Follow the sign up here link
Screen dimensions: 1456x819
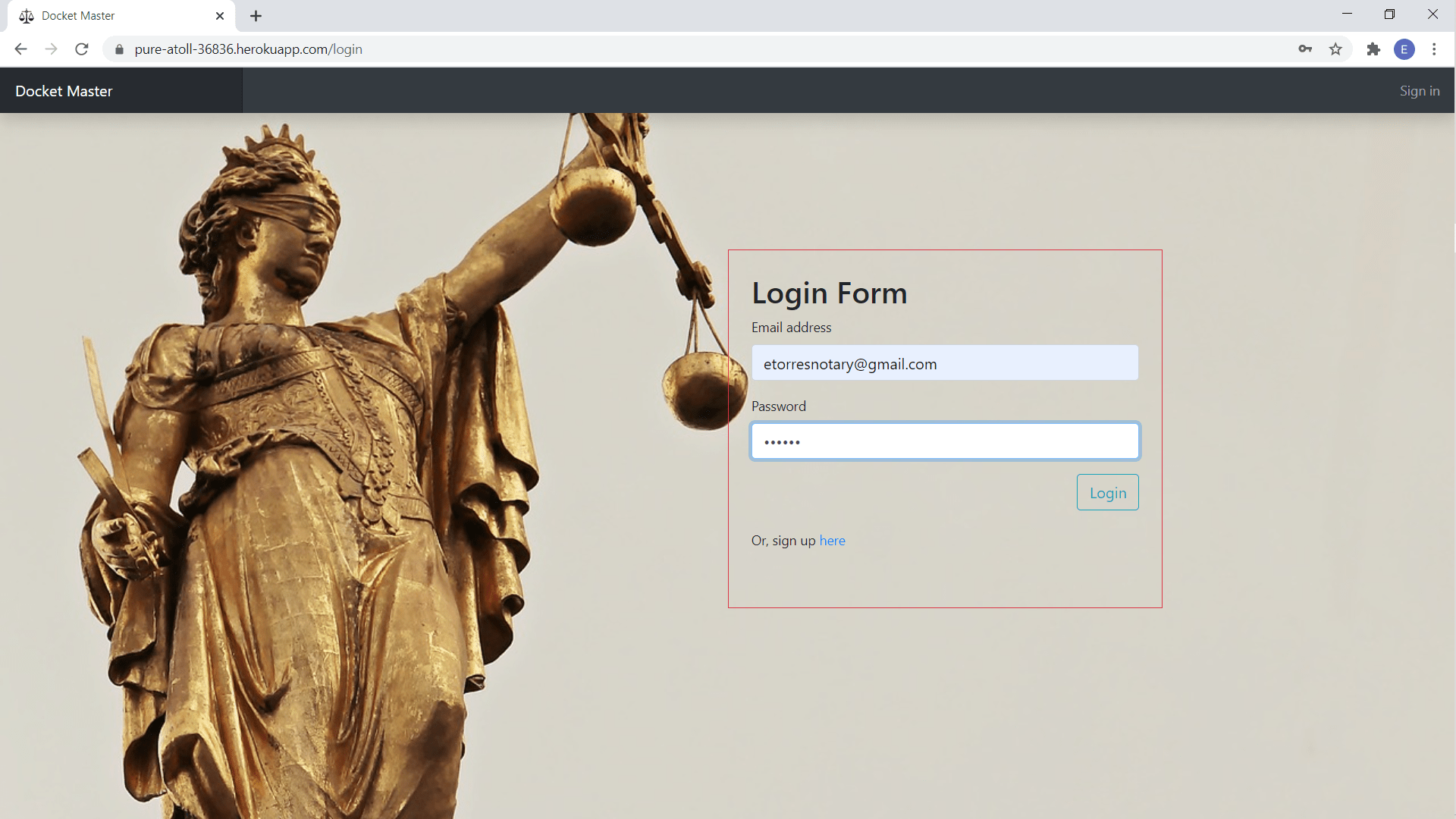[x=832, y=541]
